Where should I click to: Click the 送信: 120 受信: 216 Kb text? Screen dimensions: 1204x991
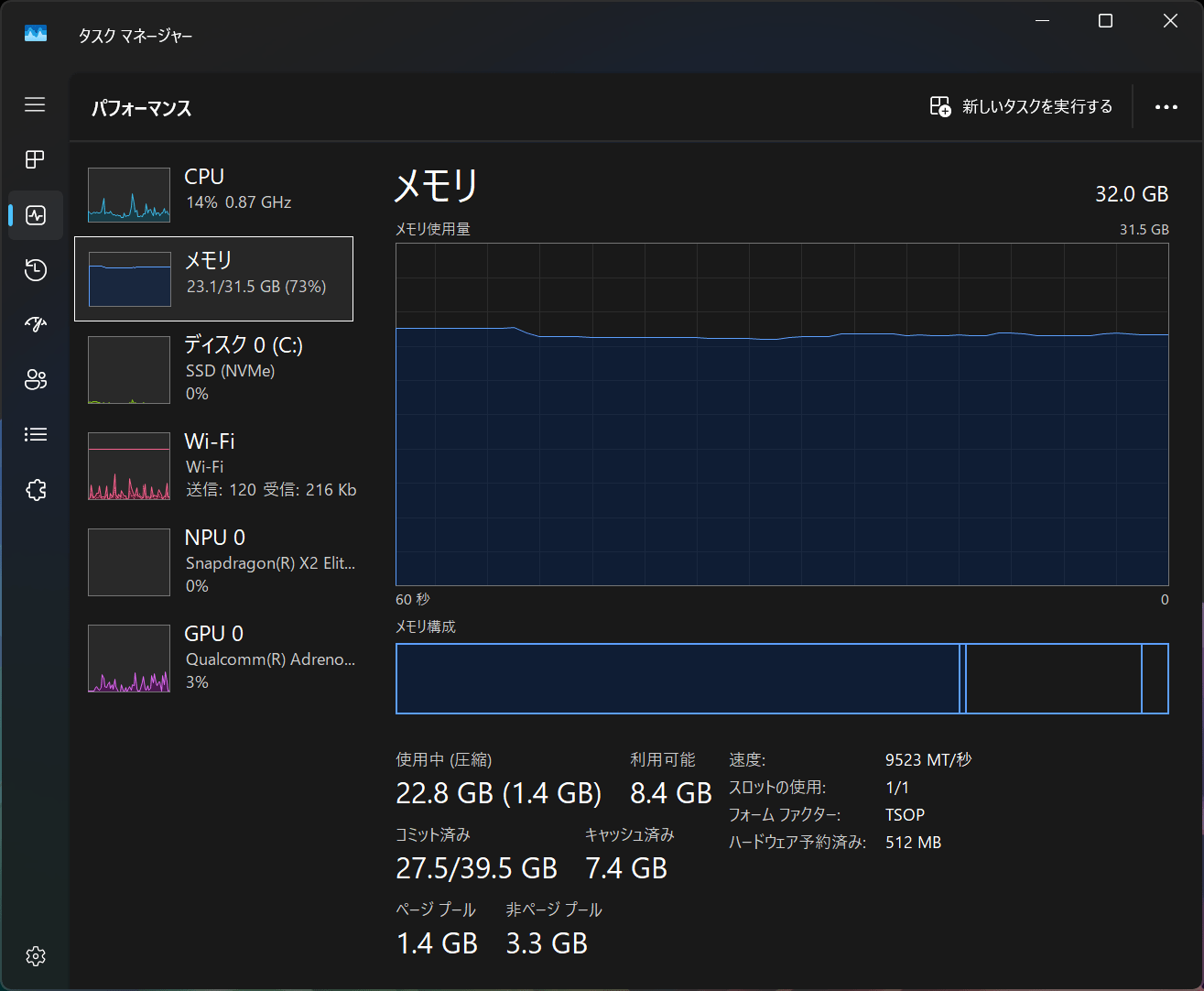(x=271, y=489)
